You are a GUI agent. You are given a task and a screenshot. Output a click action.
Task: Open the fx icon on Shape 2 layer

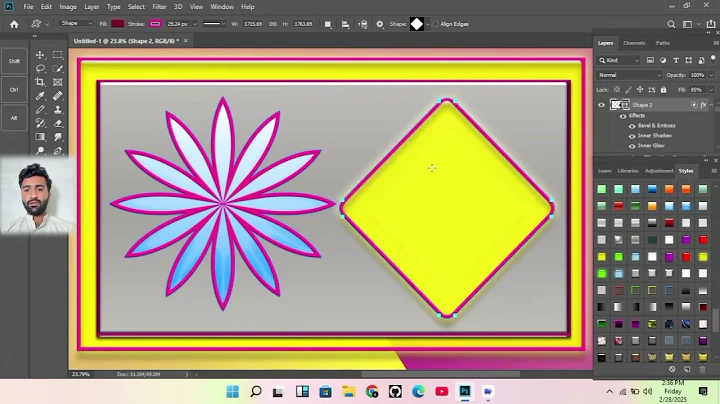pos(703,105)
